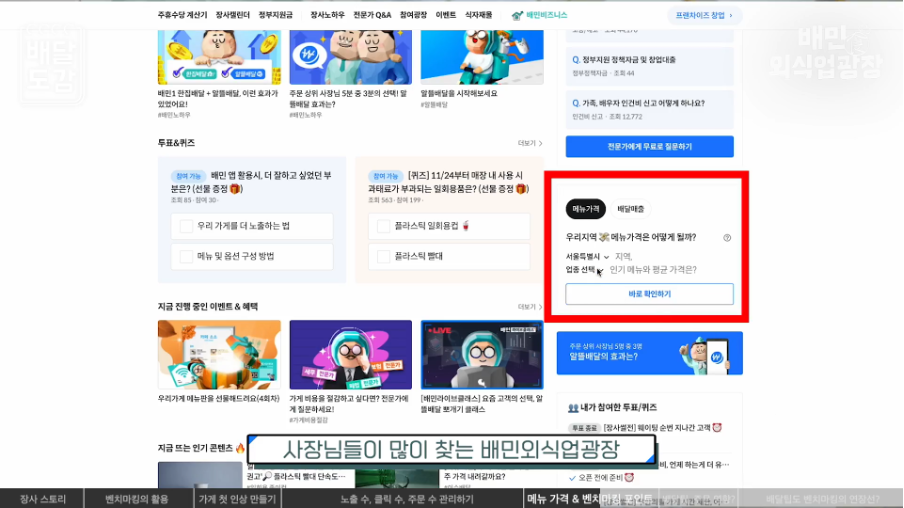Open the question 가족, 배우자 인건비 신고

click(650, 109)
